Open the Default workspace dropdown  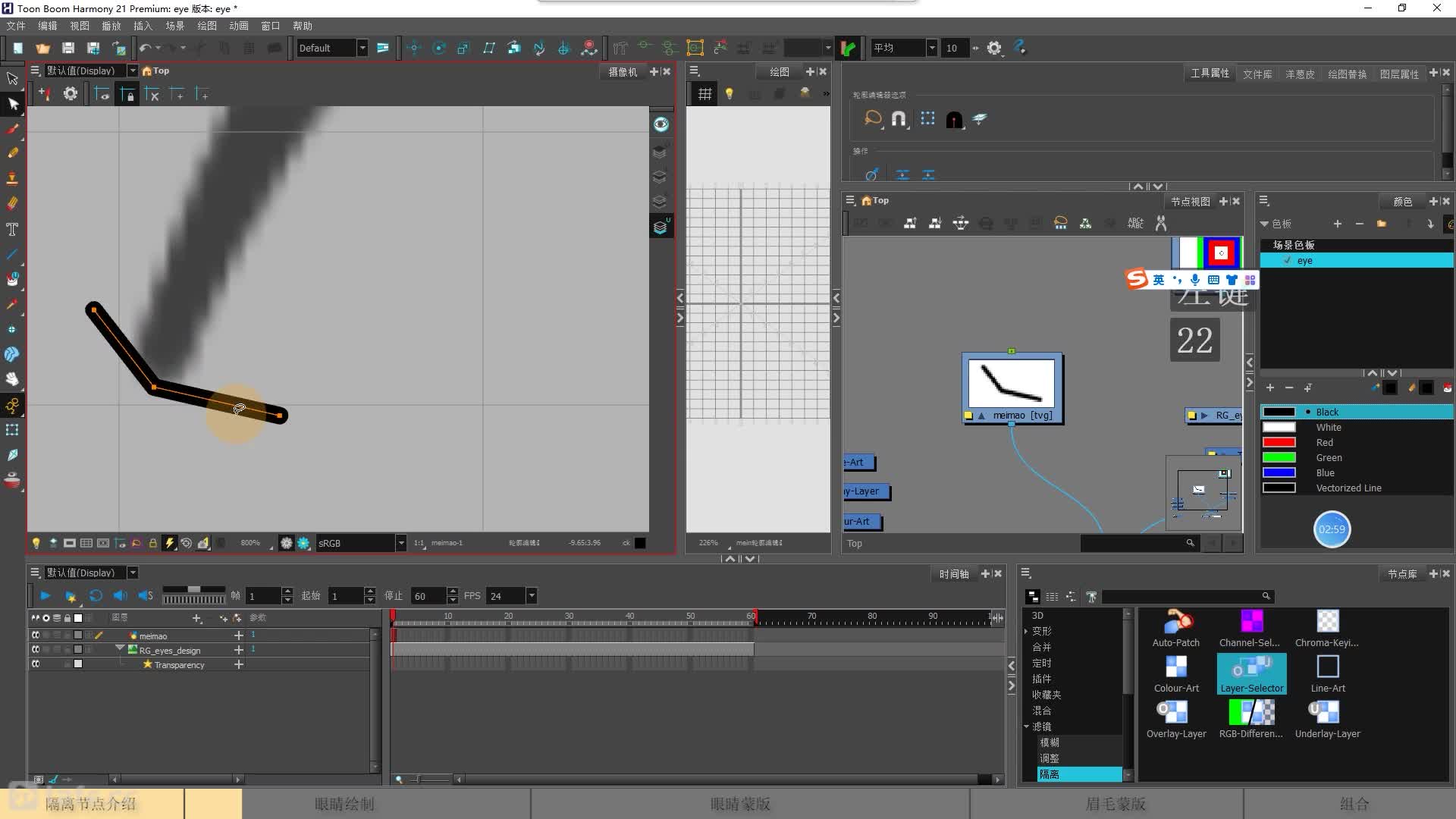362,48
